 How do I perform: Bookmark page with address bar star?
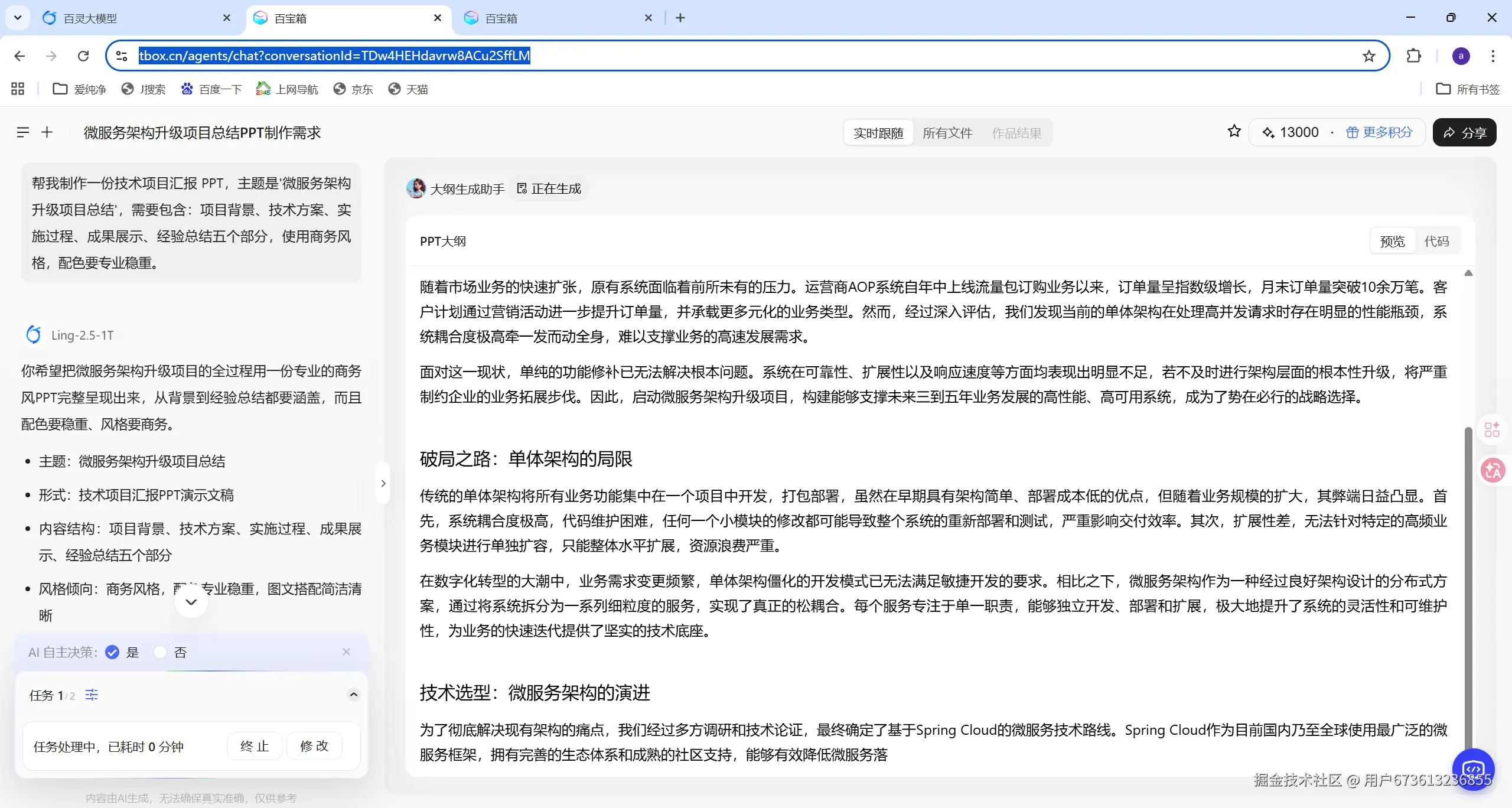1368,56
